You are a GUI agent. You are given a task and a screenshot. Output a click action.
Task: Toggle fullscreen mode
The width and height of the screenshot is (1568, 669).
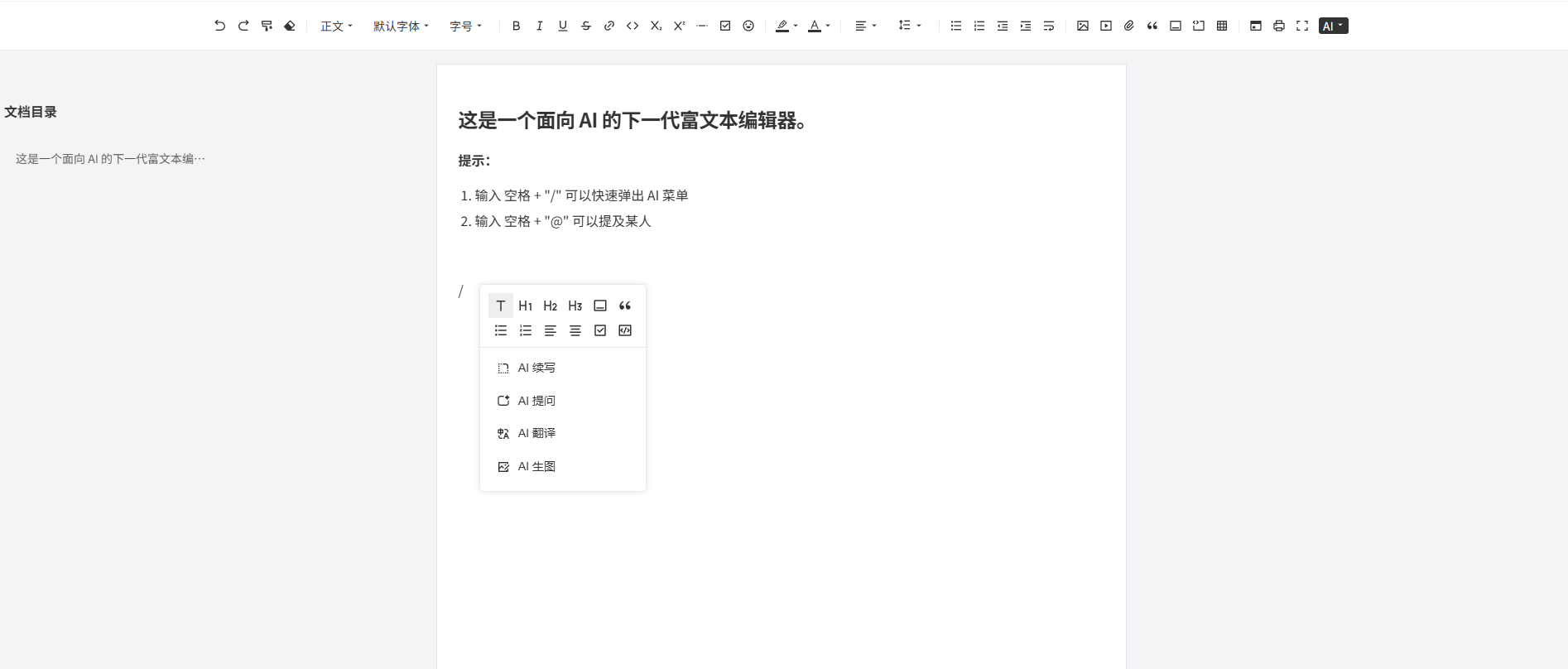[x=1302, y=26]
